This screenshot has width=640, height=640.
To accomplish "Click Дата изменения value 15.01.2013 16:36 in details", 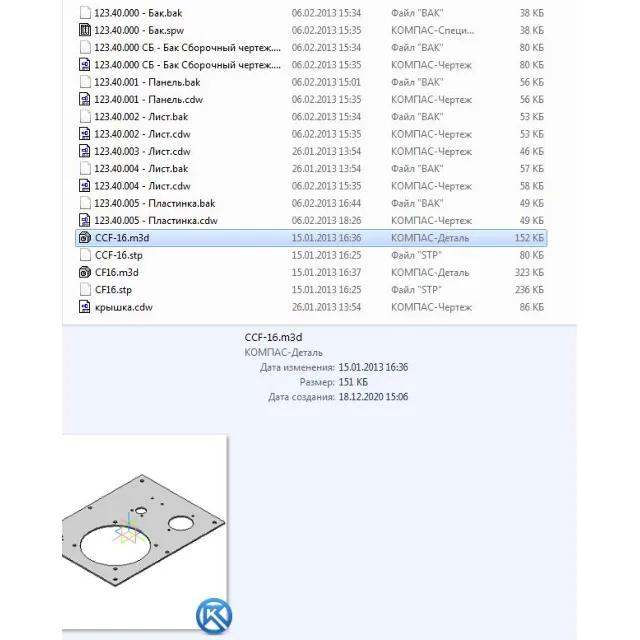I will pyautogui.click(x=373, y=367).
